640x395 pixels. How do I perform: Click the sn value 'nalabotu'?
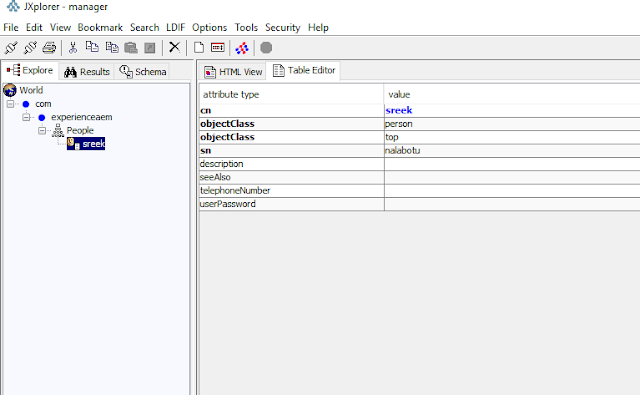click(x=512, y=151)
